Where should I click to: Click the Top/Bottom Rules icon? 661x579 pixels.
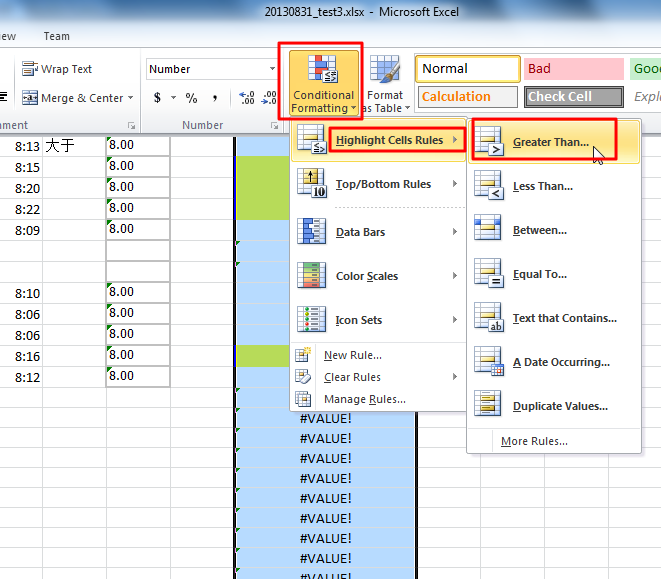[311, 183]
